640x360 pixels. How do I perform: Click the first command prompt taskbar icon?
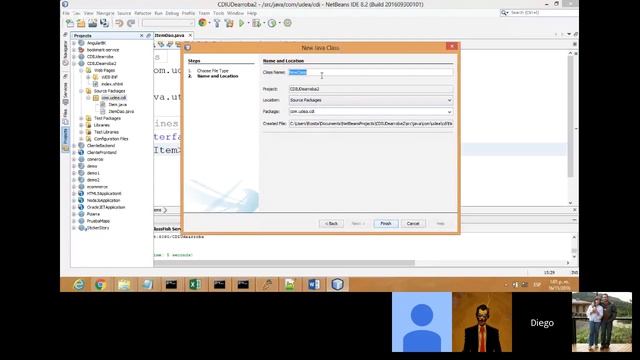pyautogui.click(x=171, y=284)
